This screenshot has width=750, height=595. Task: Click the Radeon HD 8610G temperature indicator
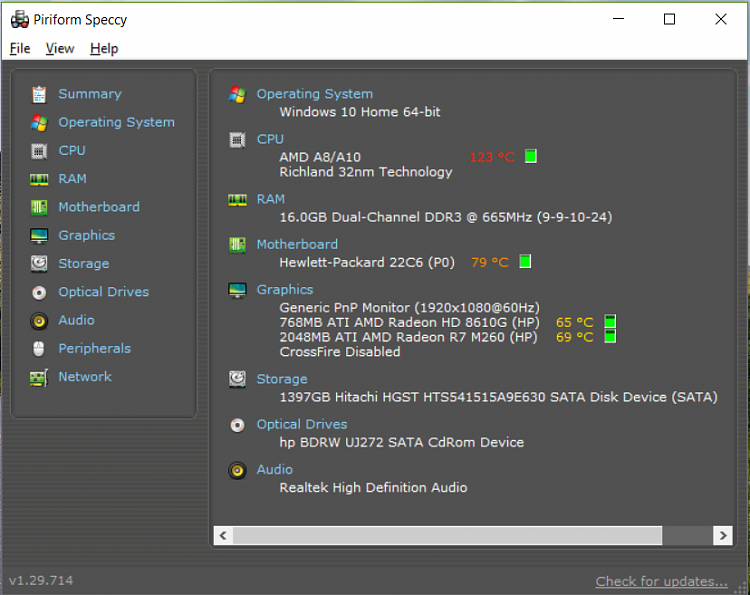click(610, 321)
